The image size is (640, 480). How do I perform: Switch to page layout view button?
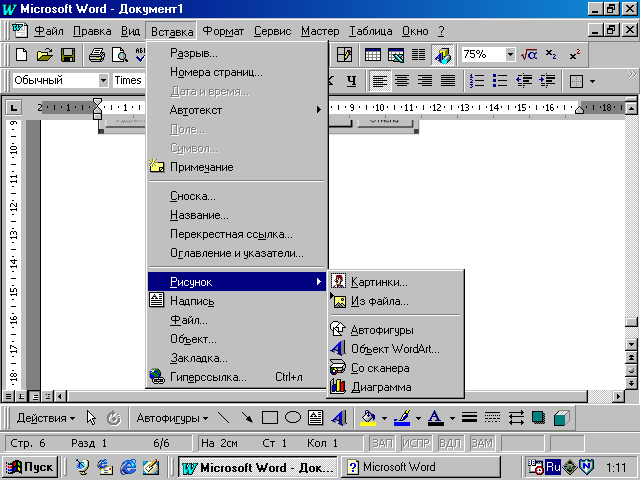click(x=35, y=396)
